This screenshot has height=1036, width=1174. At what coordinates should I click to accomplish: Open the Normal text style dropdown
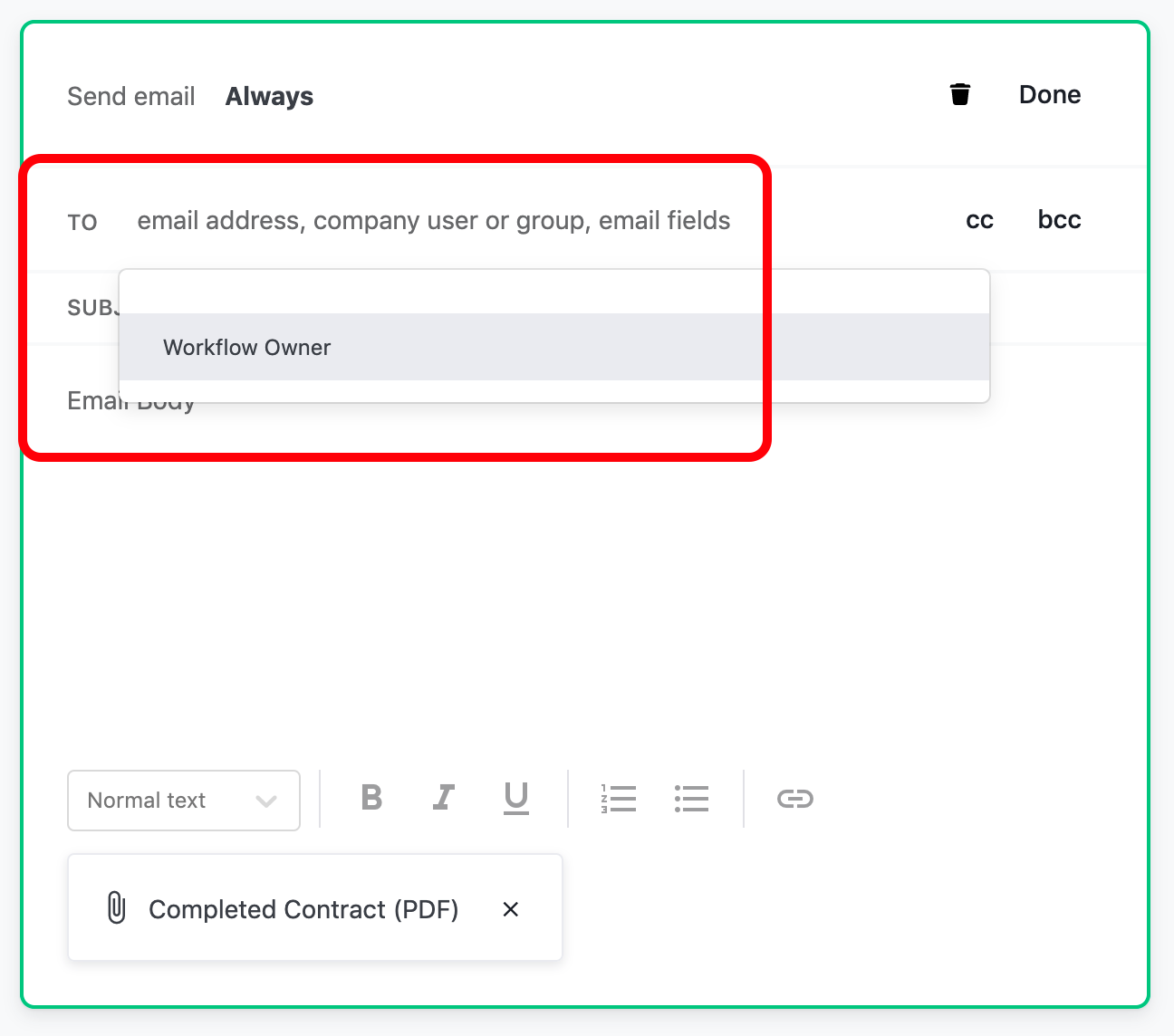tap(183, 801)
